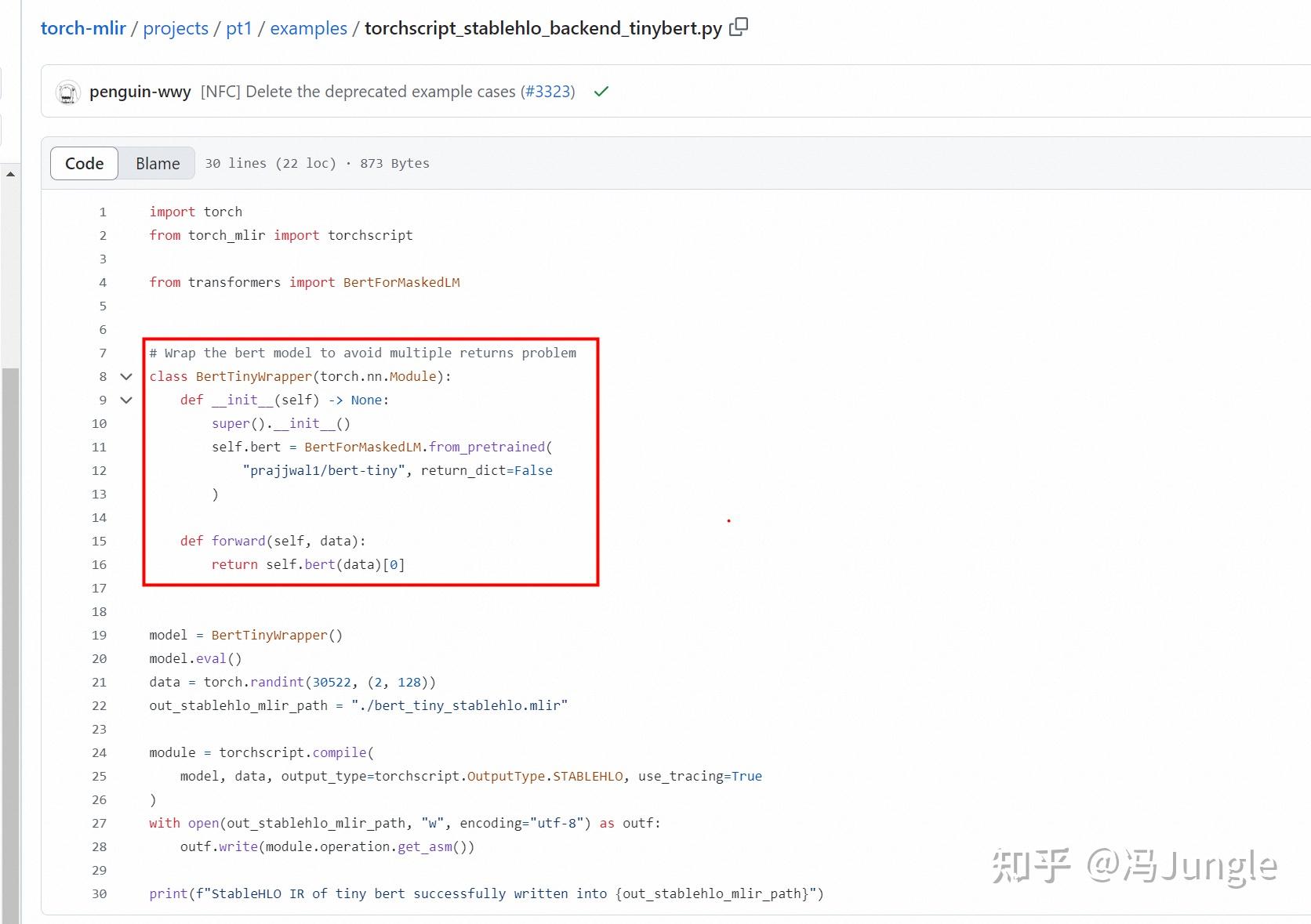Open the projects breadcrumb link
1311x924 pixels.
click(x=176, y=27)
